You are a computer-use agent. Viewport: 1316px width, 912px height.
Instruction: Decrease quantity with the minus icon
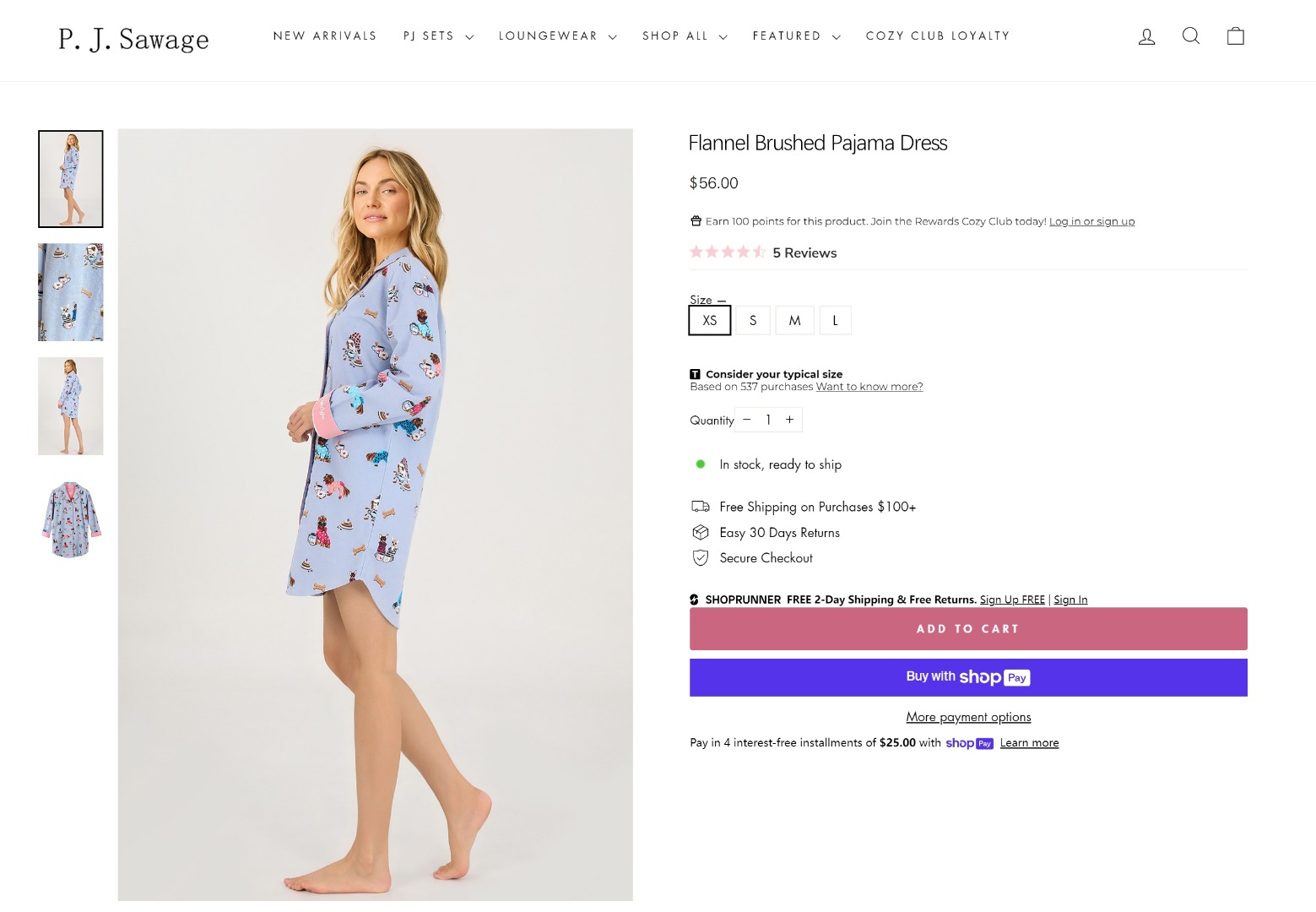pyautogui.click(x=747, y=420)
